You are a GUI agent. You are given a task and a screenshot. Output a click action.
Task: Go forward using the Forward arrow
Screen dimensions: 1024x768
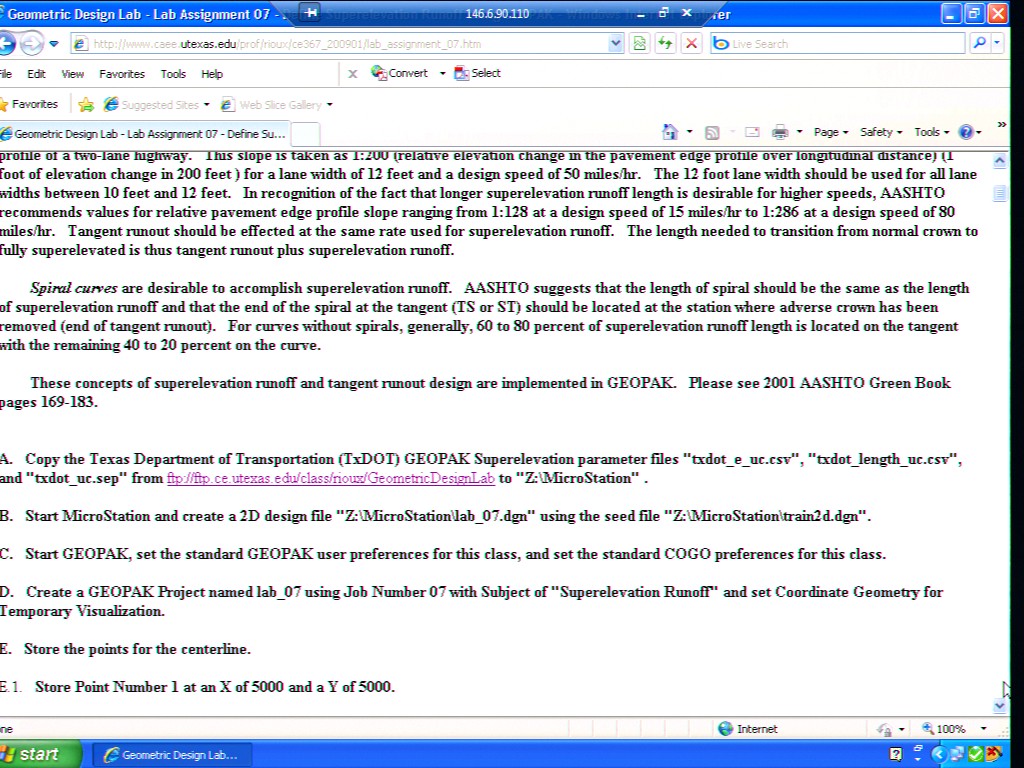[x=30, y=44]
